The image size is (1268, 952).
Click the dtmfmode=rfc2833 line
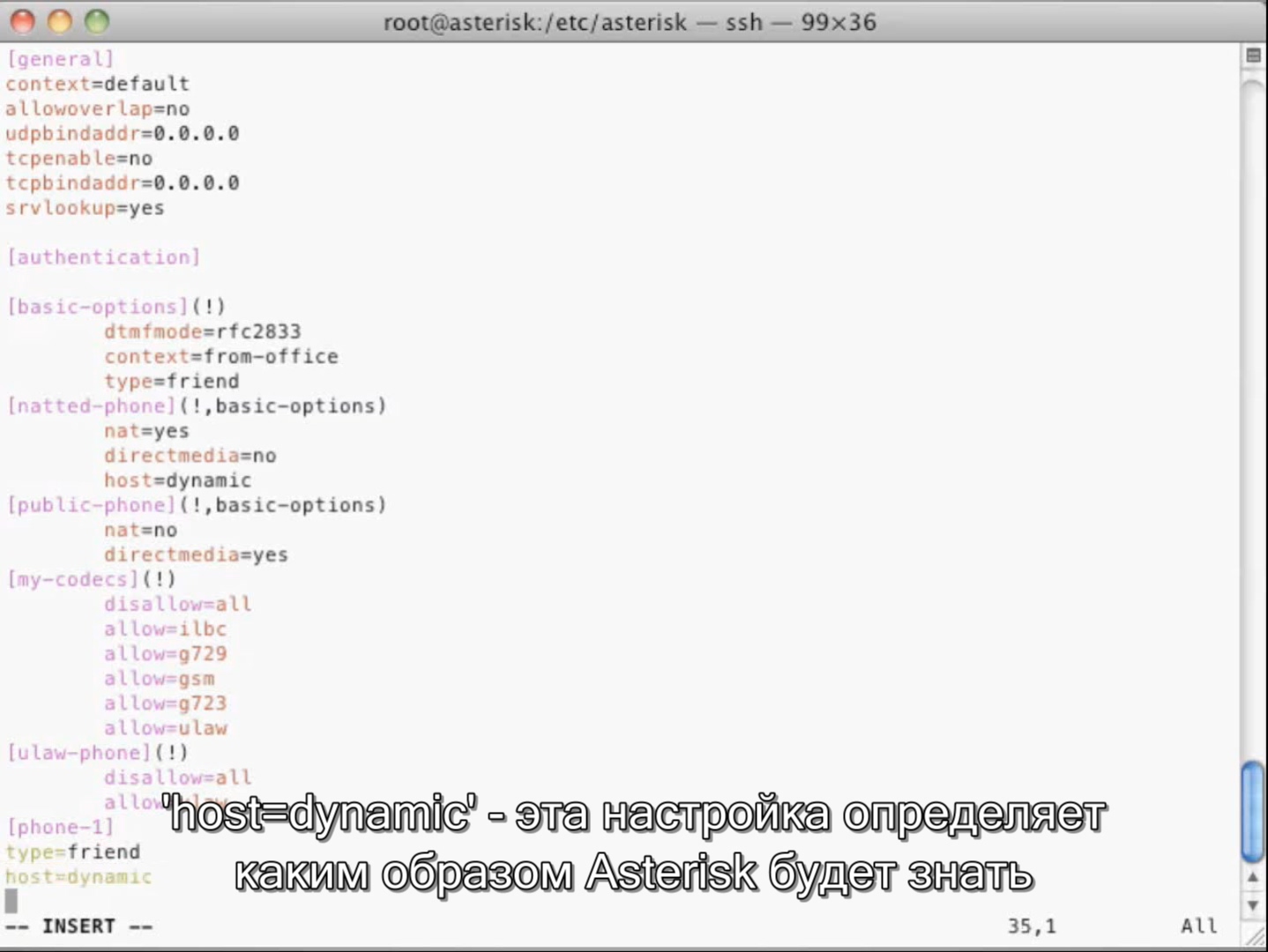coord(203,331)
